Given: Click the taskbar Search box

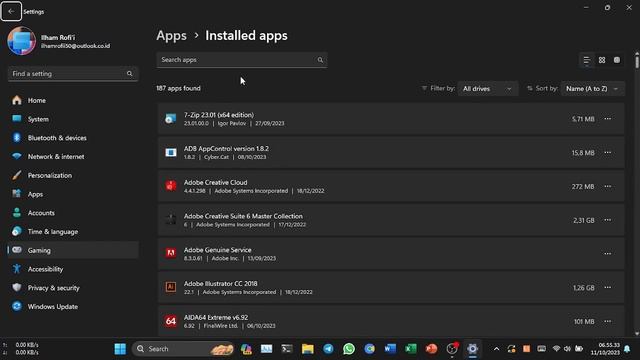Looking at the screenshot, I should (183, 349).
